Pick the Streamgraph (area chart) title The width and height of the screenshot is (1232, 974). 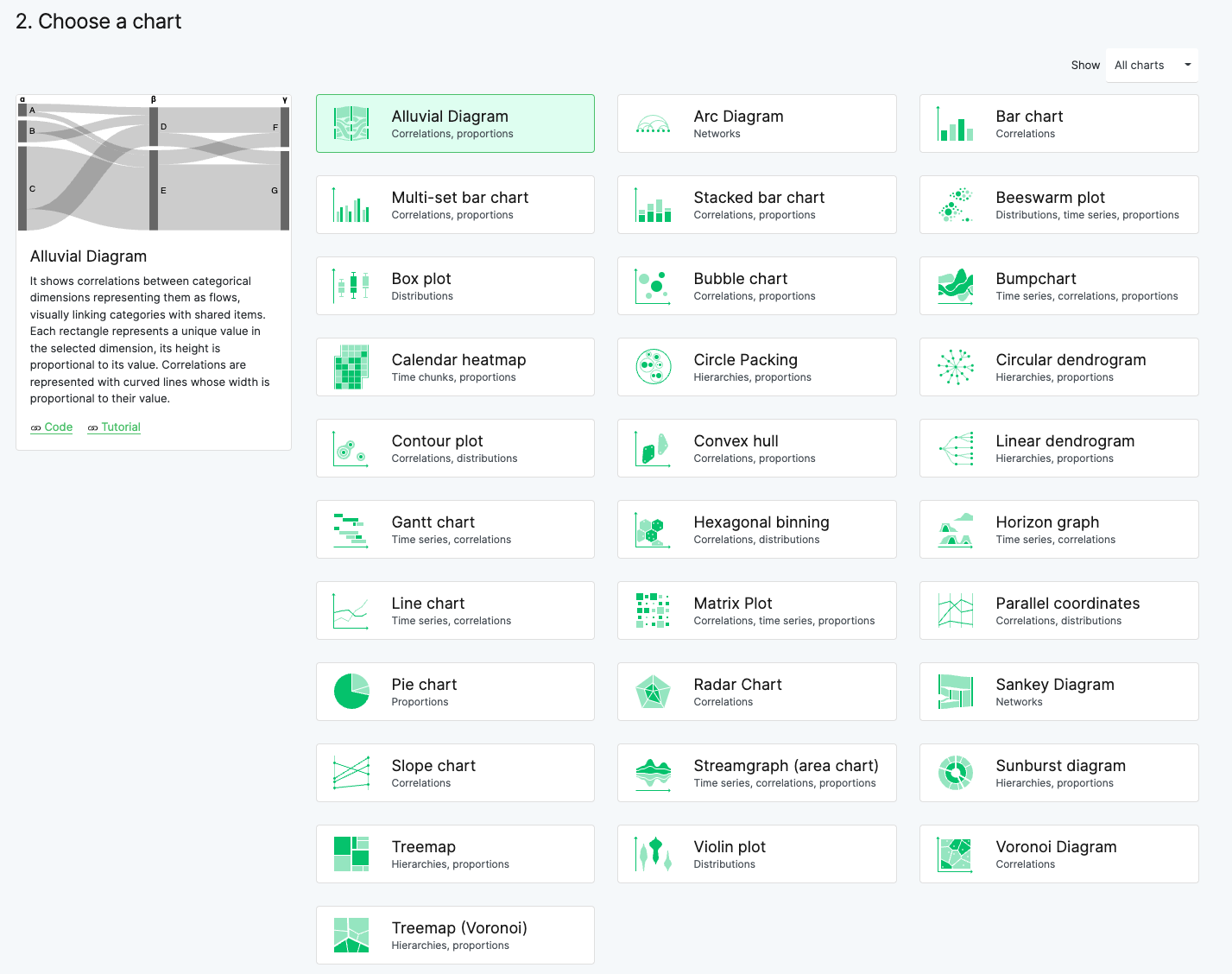[x=786, y=766]
